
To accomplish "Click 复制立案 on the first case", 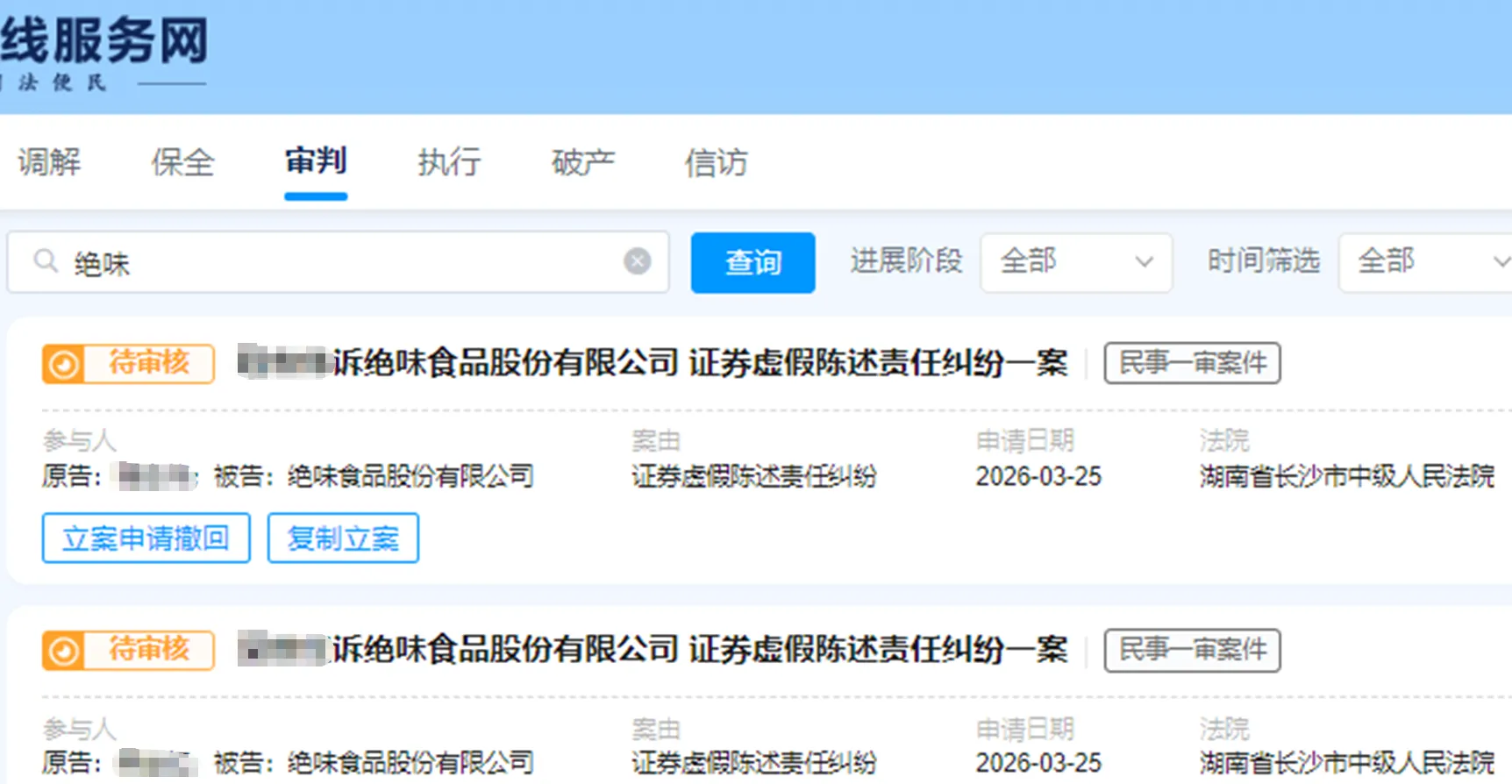I will pyautogui.click(x=343, y=538).
